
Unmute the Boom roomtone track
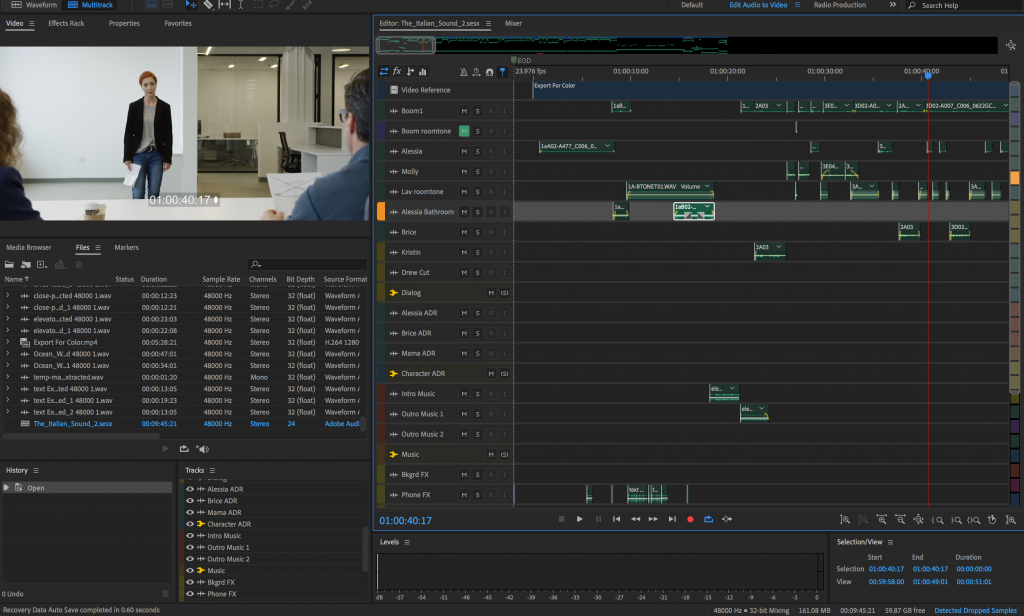[x=464, y=131]
